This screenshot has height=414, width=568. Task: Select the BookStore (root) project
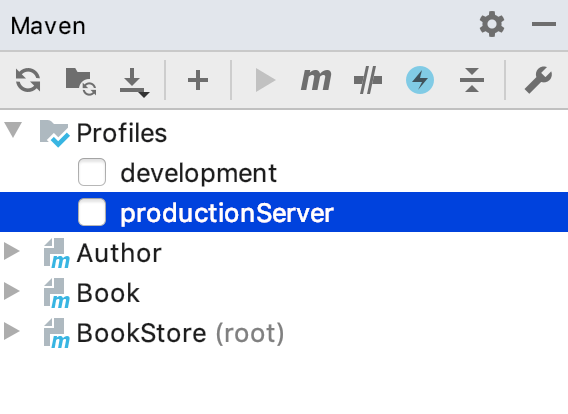pos(180,333)
